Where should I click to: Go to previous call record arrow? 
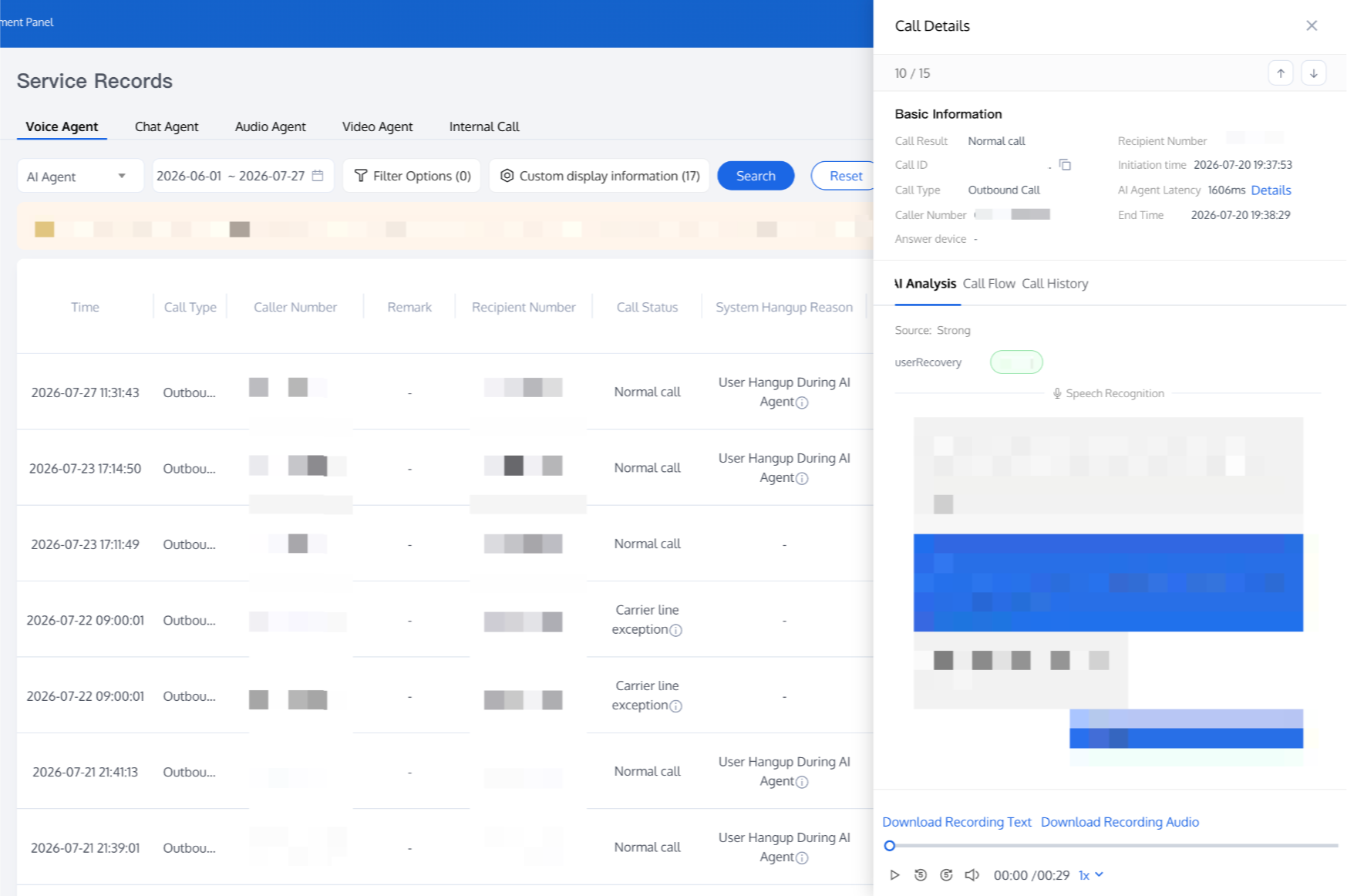pyautogui.click(x=1281, y=73)
